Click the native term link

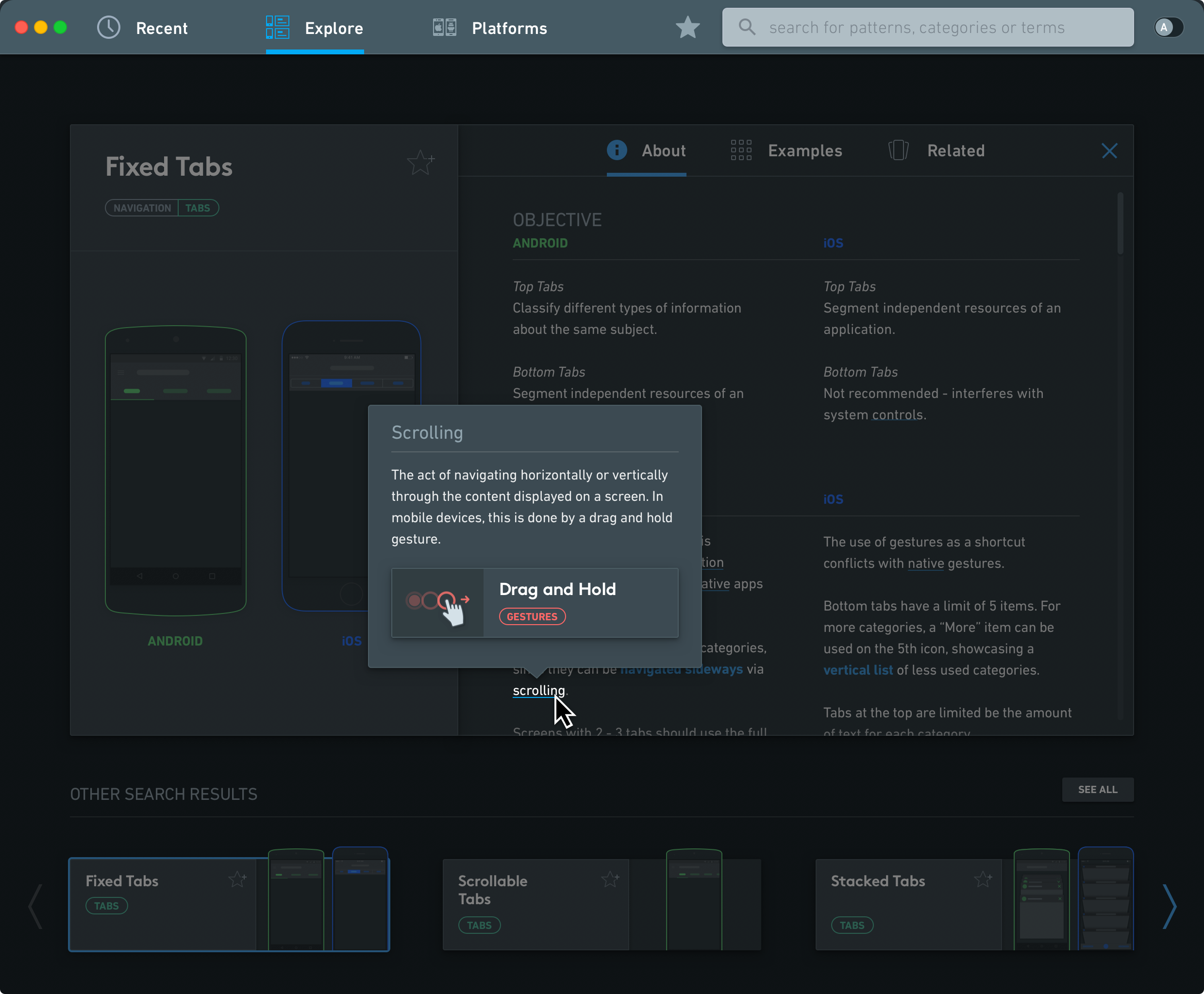926,563
